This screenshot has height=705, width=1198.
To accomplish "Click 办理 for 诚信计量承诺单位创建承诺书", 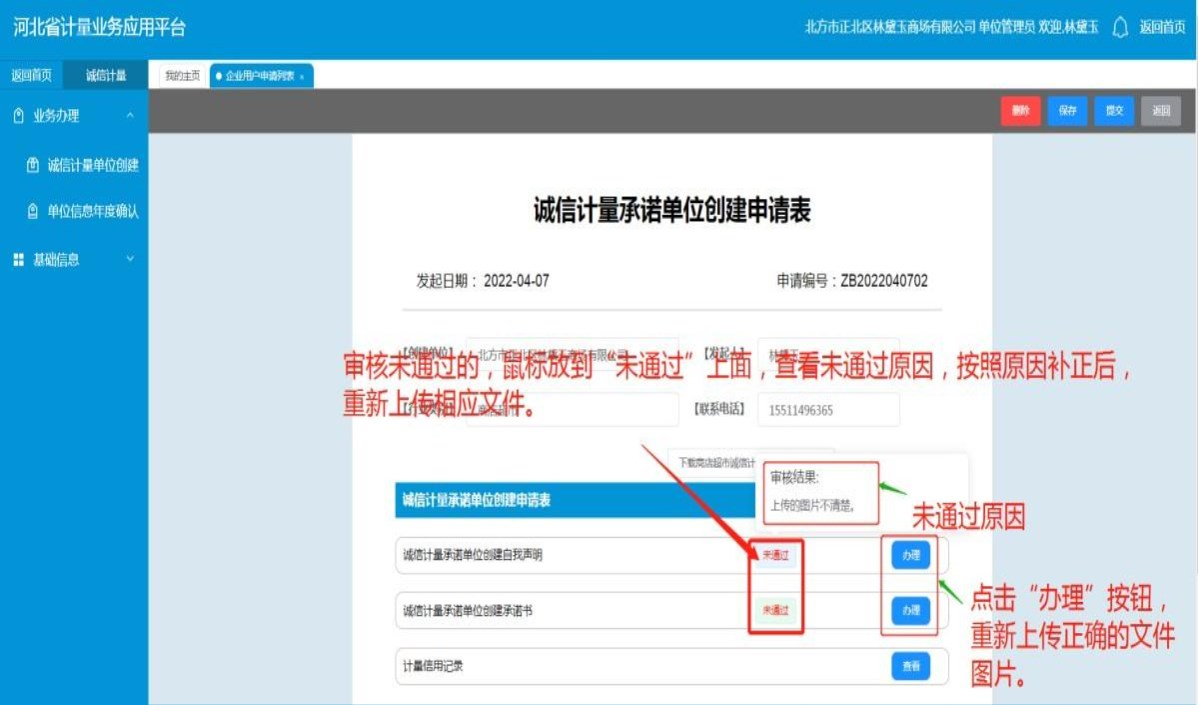I will pyautogui.click(x=910, y=610).
